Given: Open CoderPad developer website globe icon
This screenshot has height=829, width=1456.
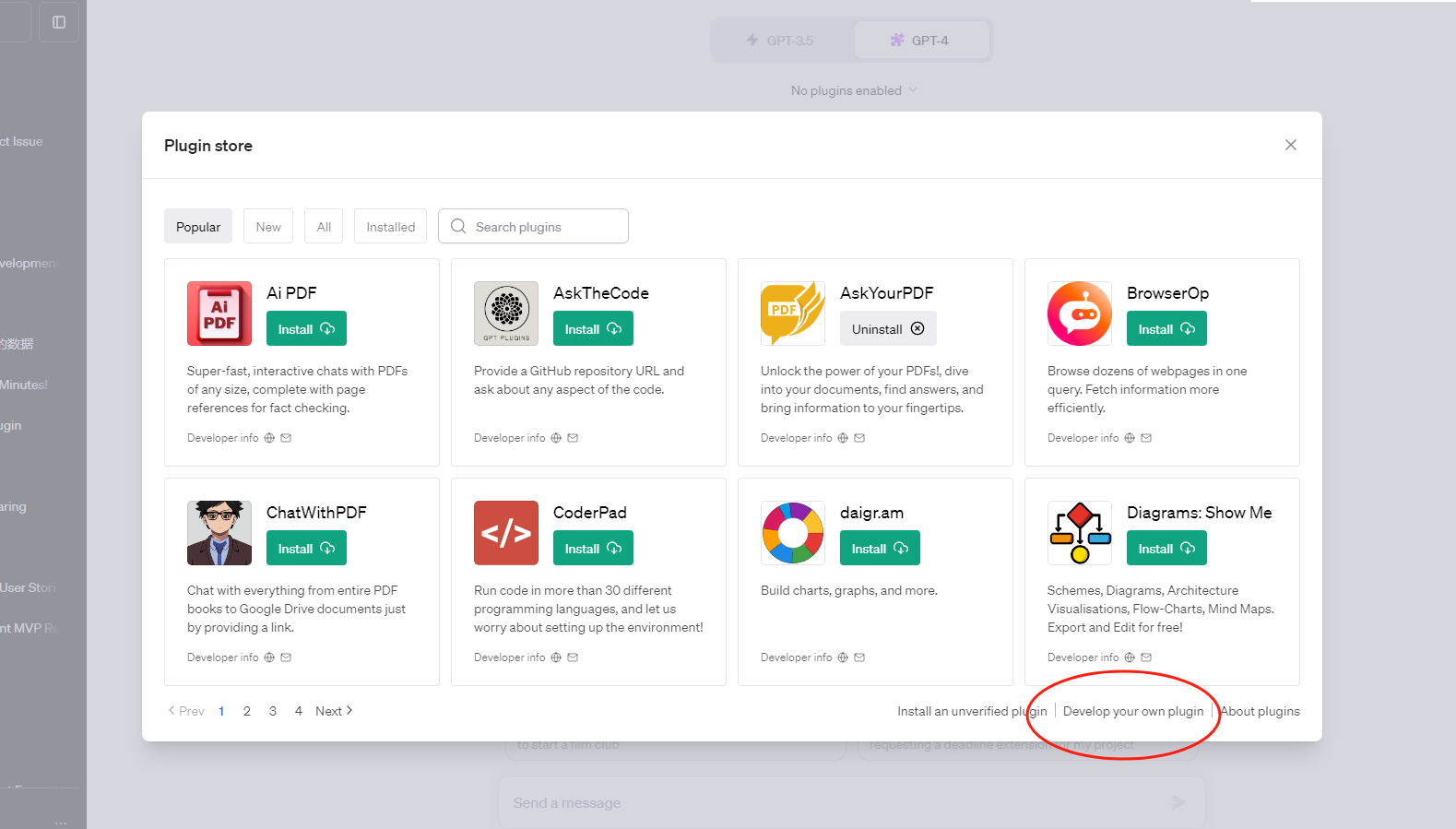Looking at the screenshot, I should [556, 657].
